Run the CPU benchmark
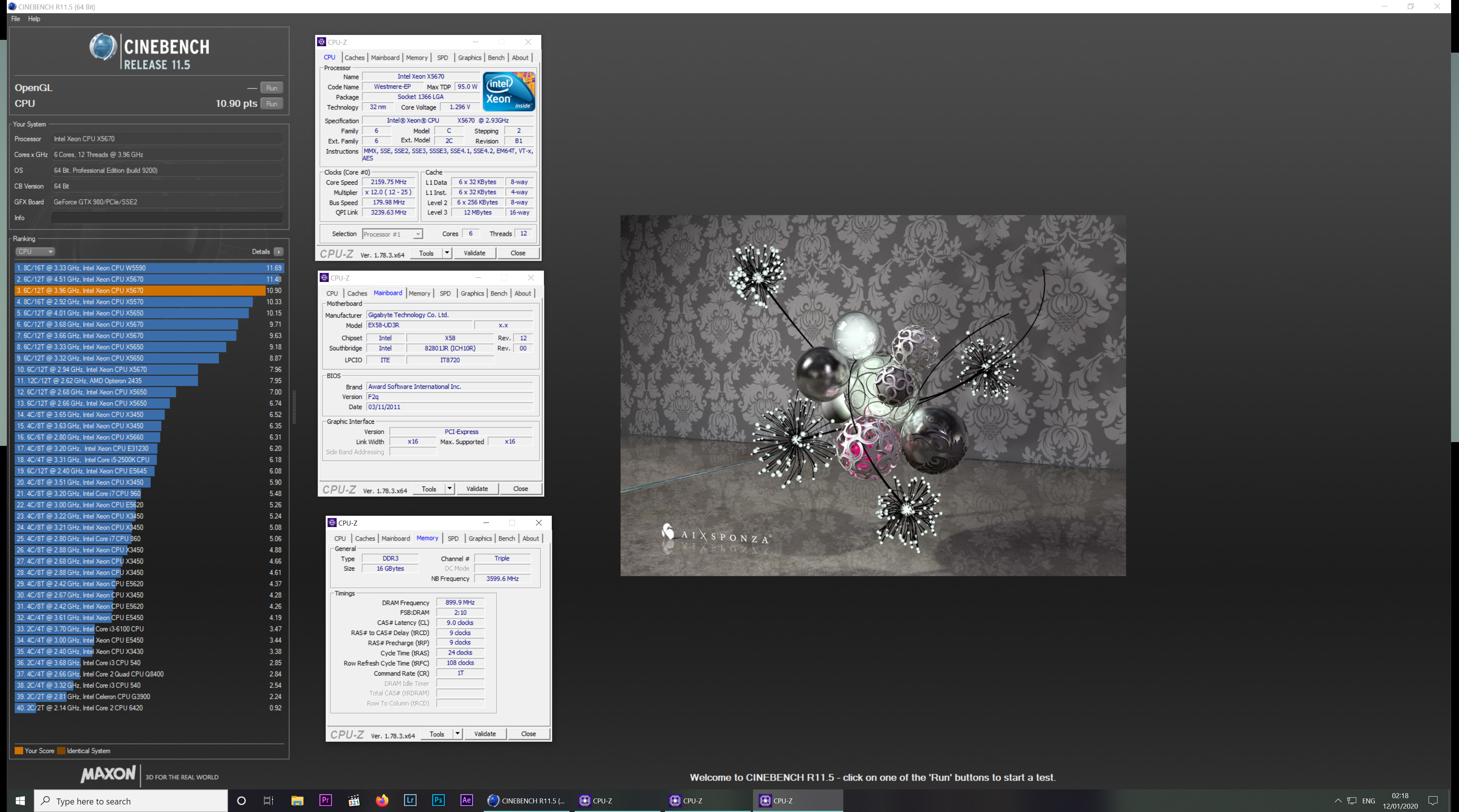This screenshot has height=812, width=1459. click(272, 104)
